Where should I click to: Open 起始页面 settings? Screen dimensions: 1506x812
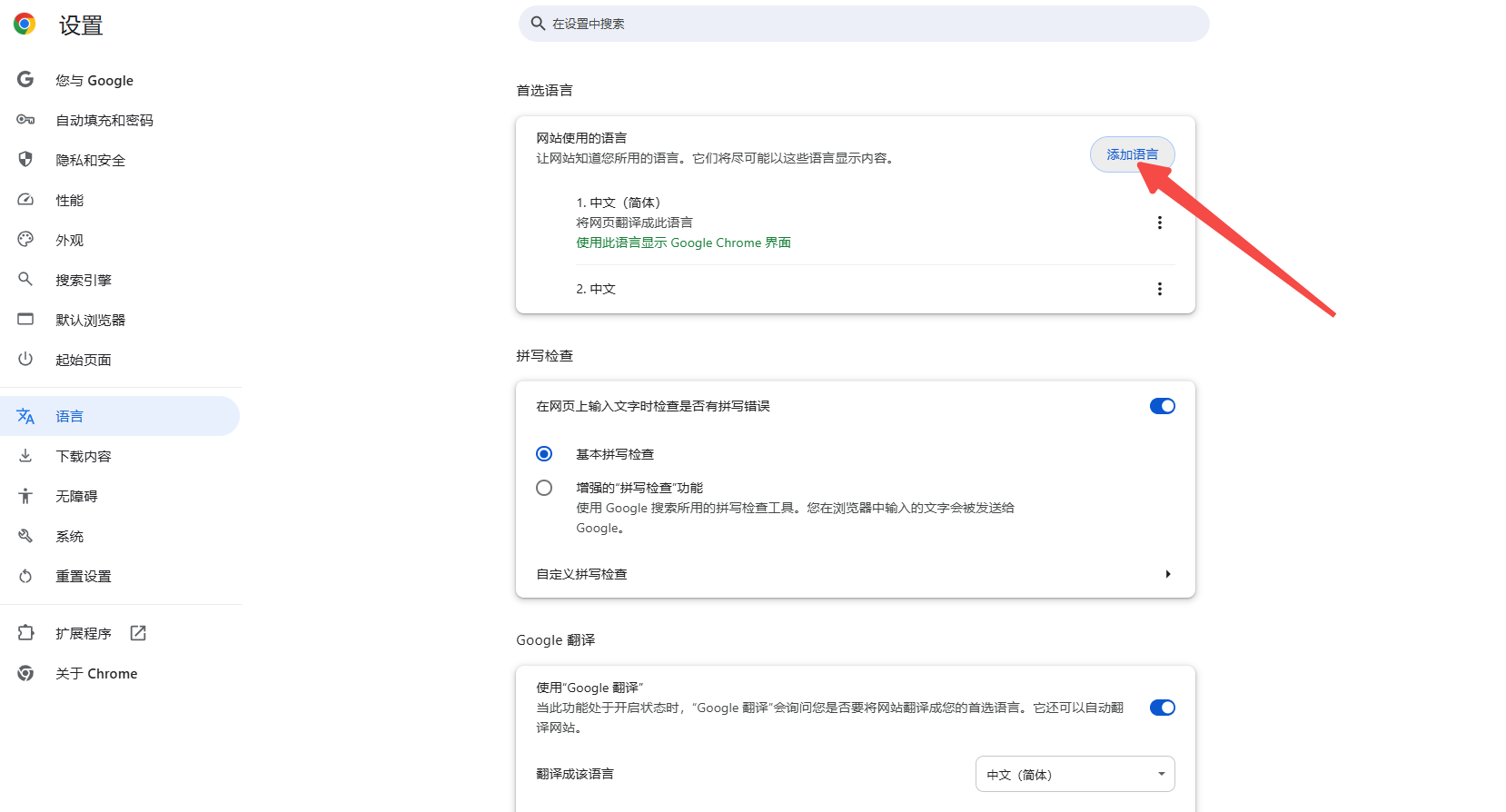coord(83,360)
